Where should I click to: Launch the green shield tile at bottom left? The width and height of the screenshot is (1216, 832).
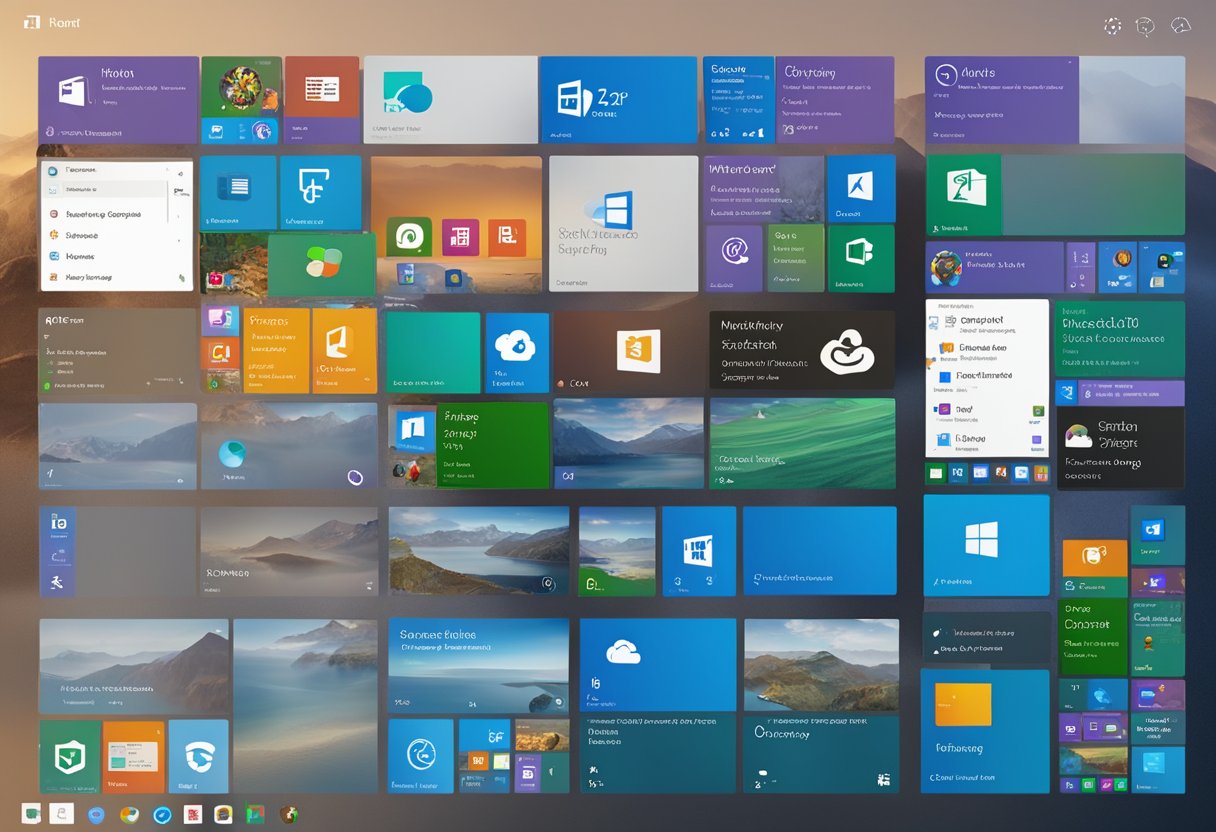point(69,757)
